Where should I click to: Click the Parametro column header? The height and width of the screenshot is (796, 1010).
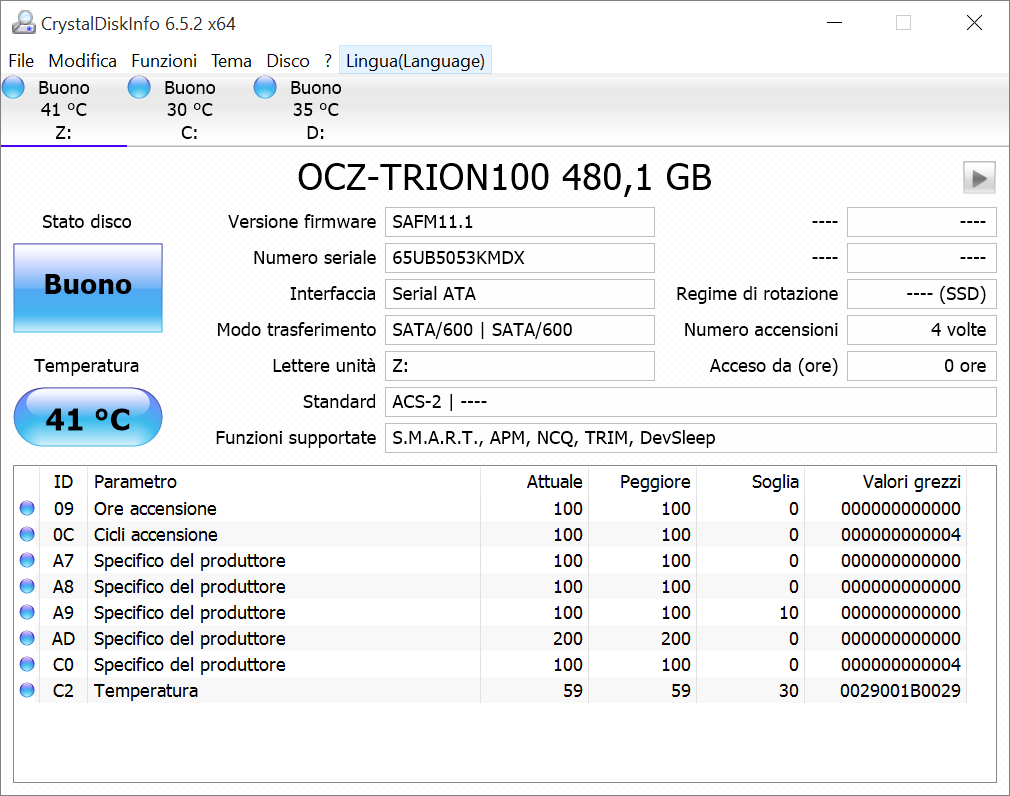click(284, 482)
